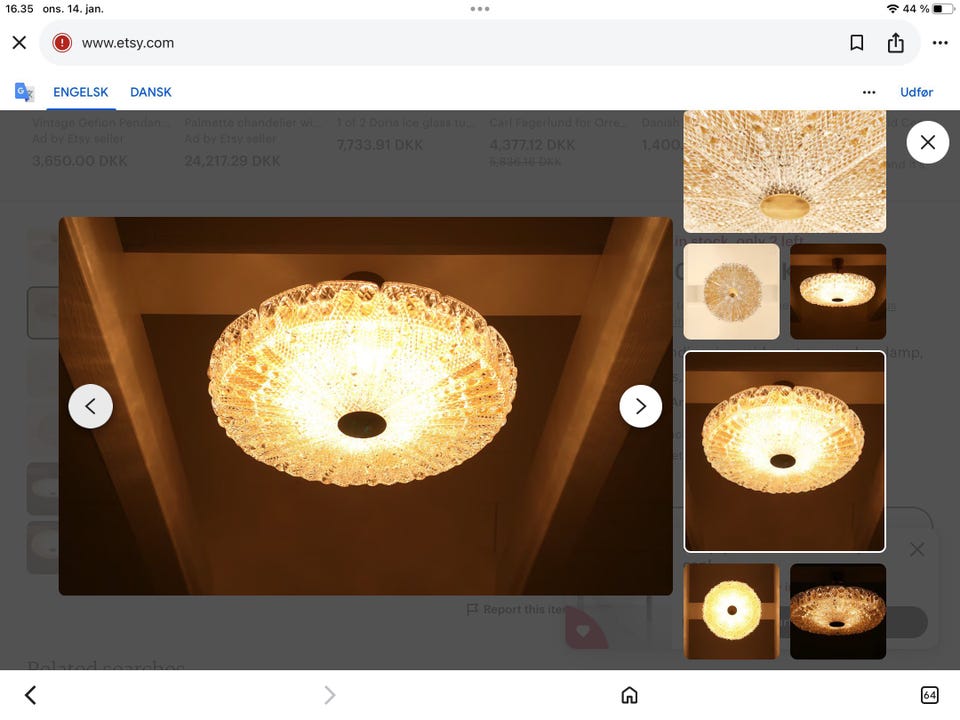
Task: Go forward with bottom navigation arrow
Action: click(x=329, y=695)
